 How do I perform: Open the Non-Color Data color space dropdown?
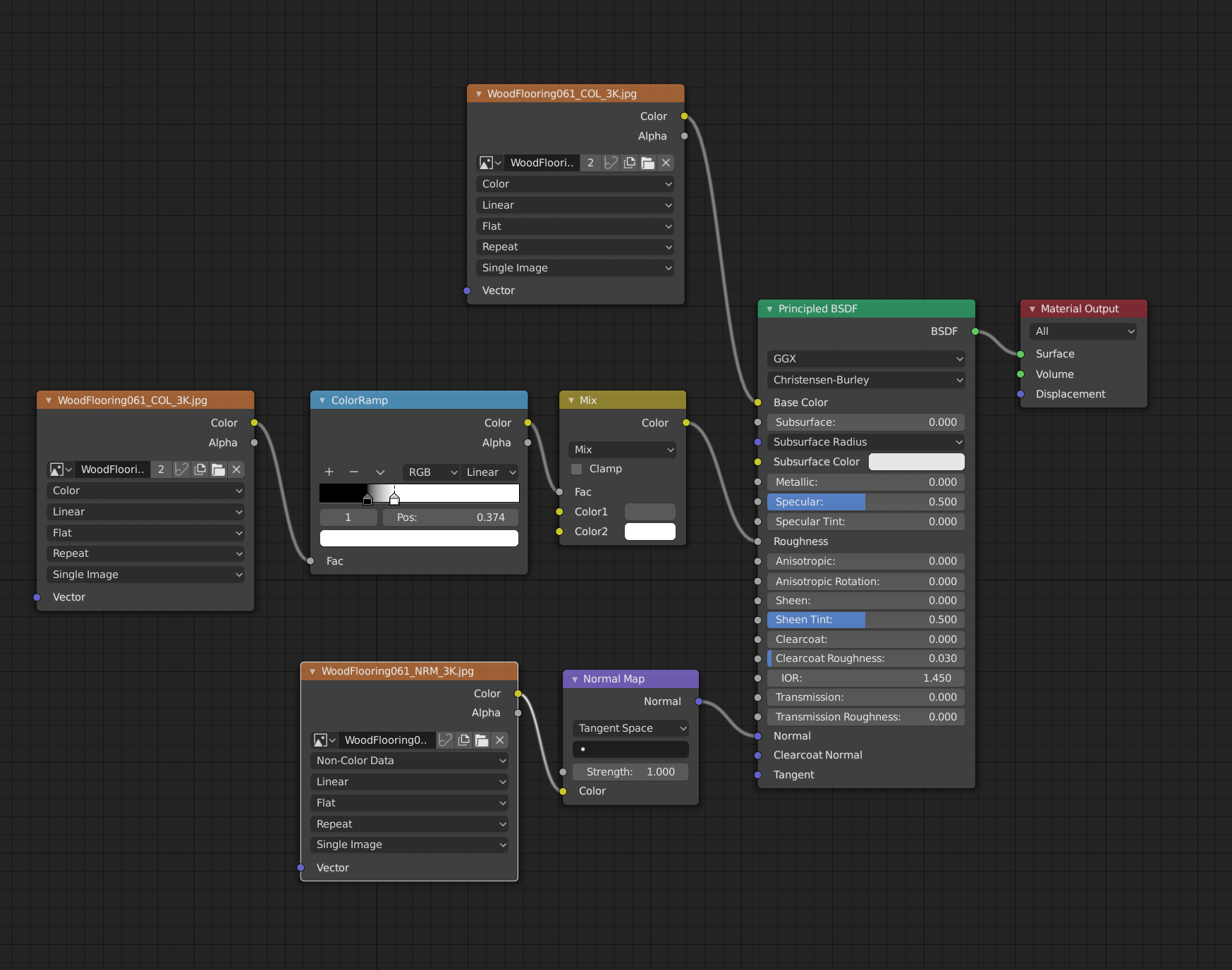tap(409, 761)
